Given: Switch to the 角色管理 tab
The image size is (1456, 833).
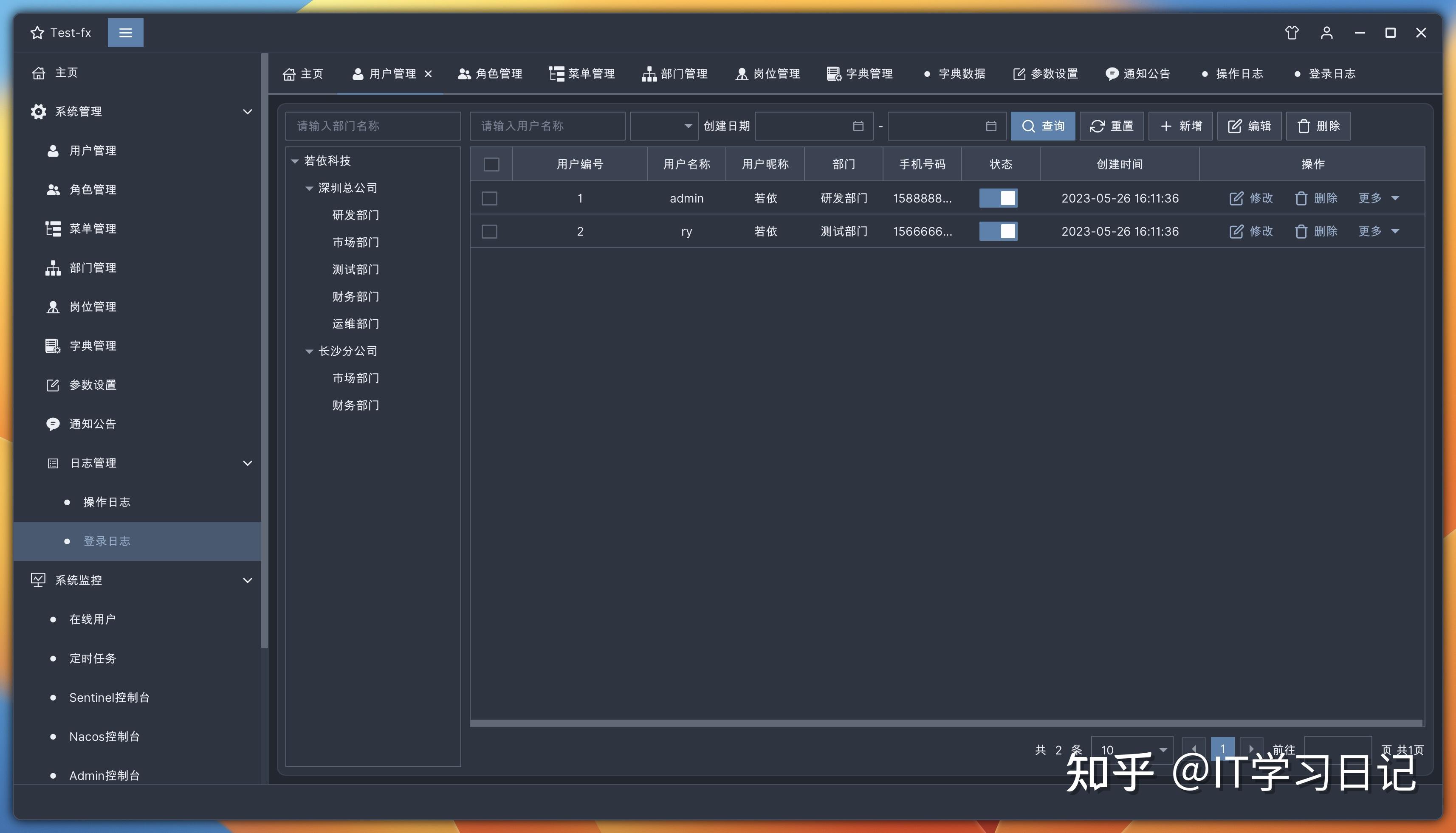Looking at the screenshot, I should coord(490,73).
